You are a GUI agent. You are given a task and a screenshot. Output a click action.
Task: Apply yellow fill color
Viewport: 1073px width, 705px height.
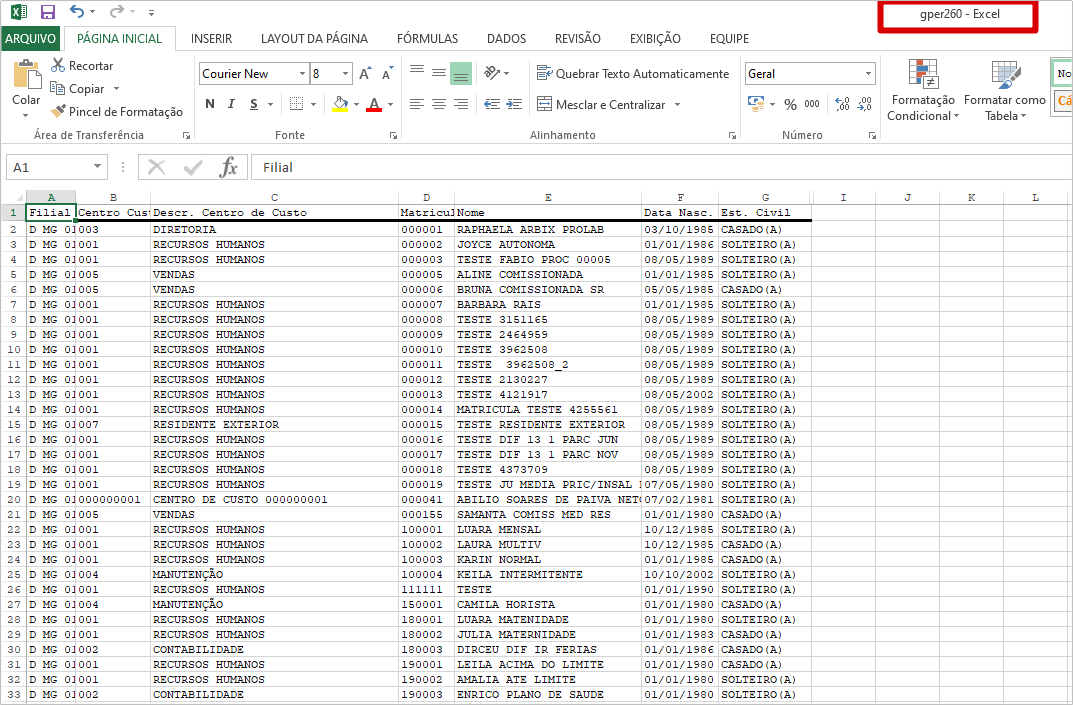coord(340,104)
